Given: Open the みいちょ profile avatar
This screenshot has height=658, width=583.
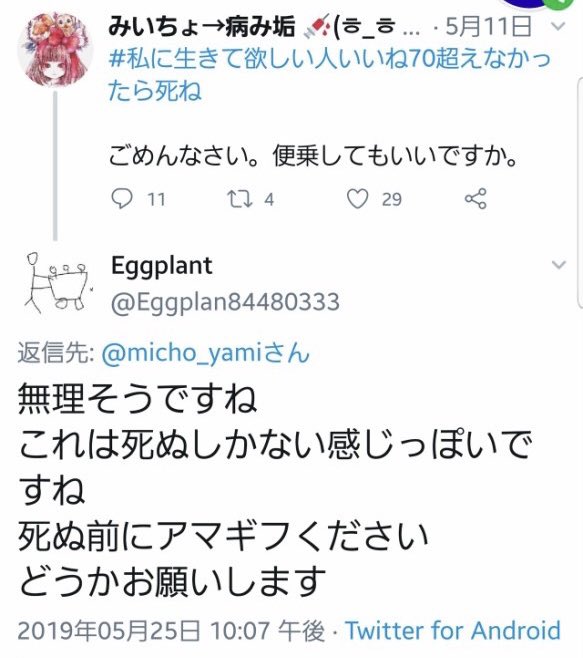Looking at the screenshot, I should pos(55,49).
